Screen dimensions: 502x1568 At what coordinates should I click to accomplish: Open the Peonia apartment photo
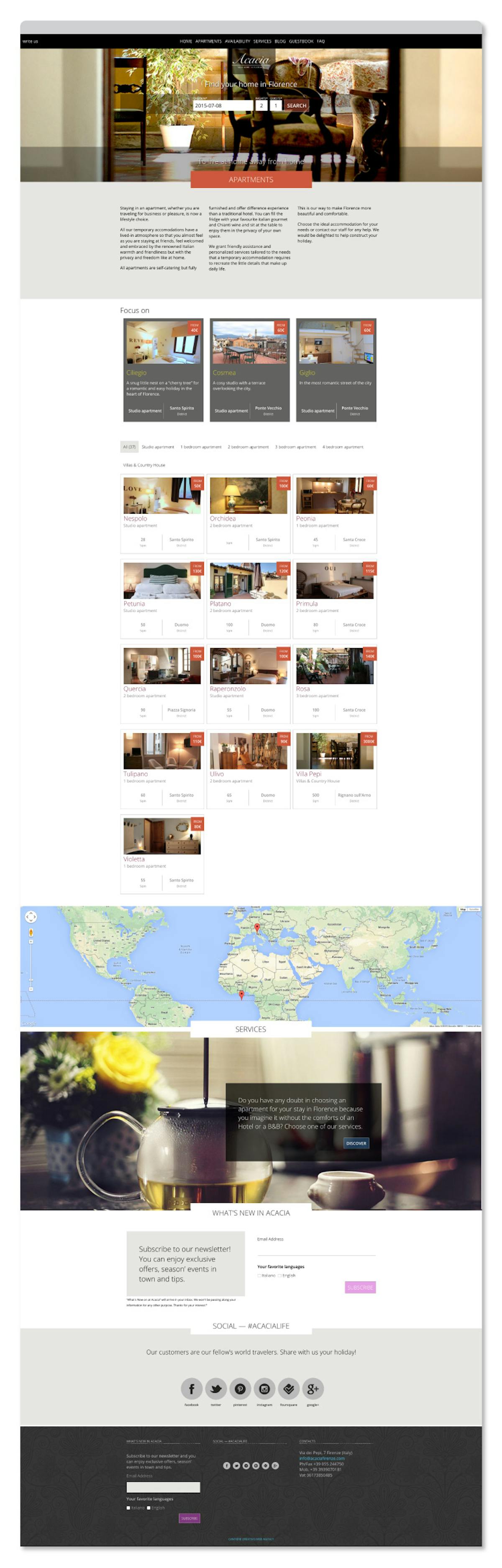click(x=335, y=495)
